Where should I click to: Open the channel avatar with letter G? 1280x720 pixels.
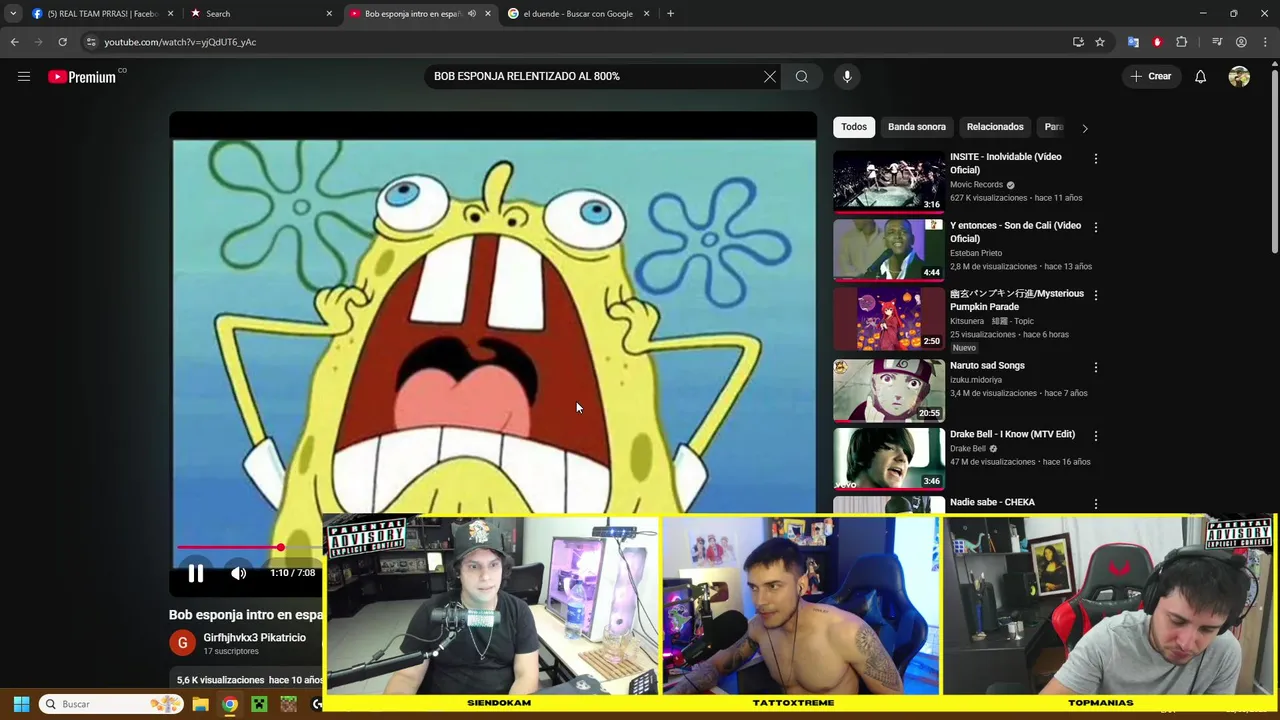[182, 643]
